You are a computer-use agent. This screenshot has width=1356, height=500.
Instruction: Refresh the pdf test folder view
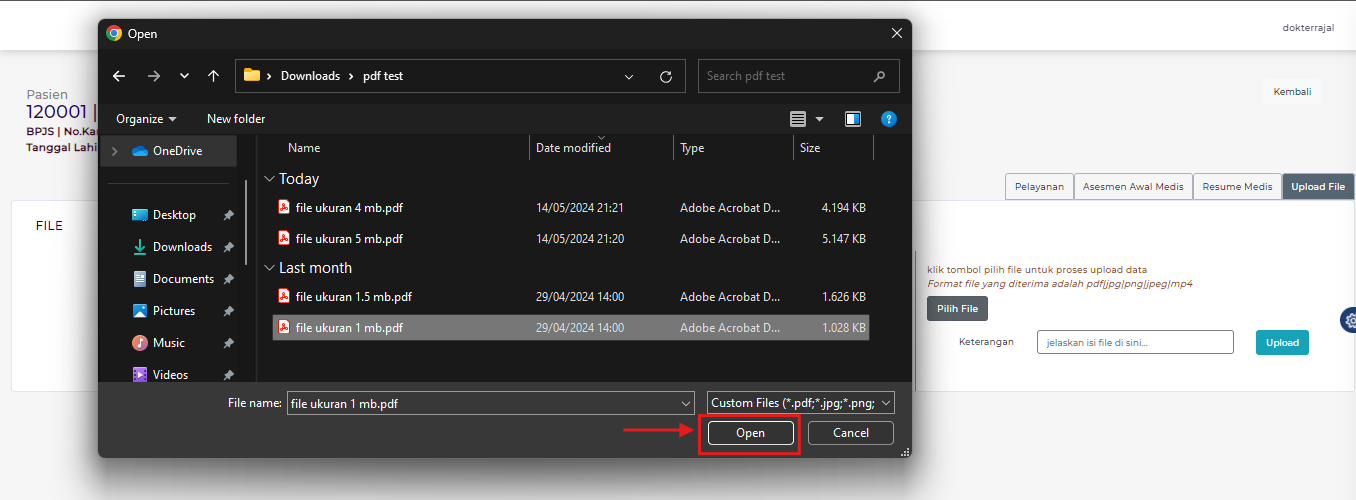point(666,76)
